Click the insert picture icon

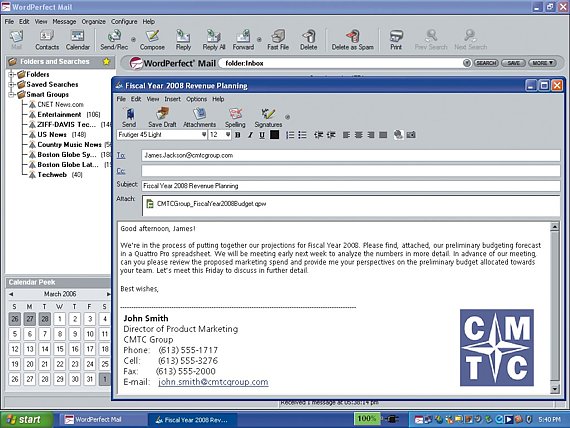click(411, 135)
